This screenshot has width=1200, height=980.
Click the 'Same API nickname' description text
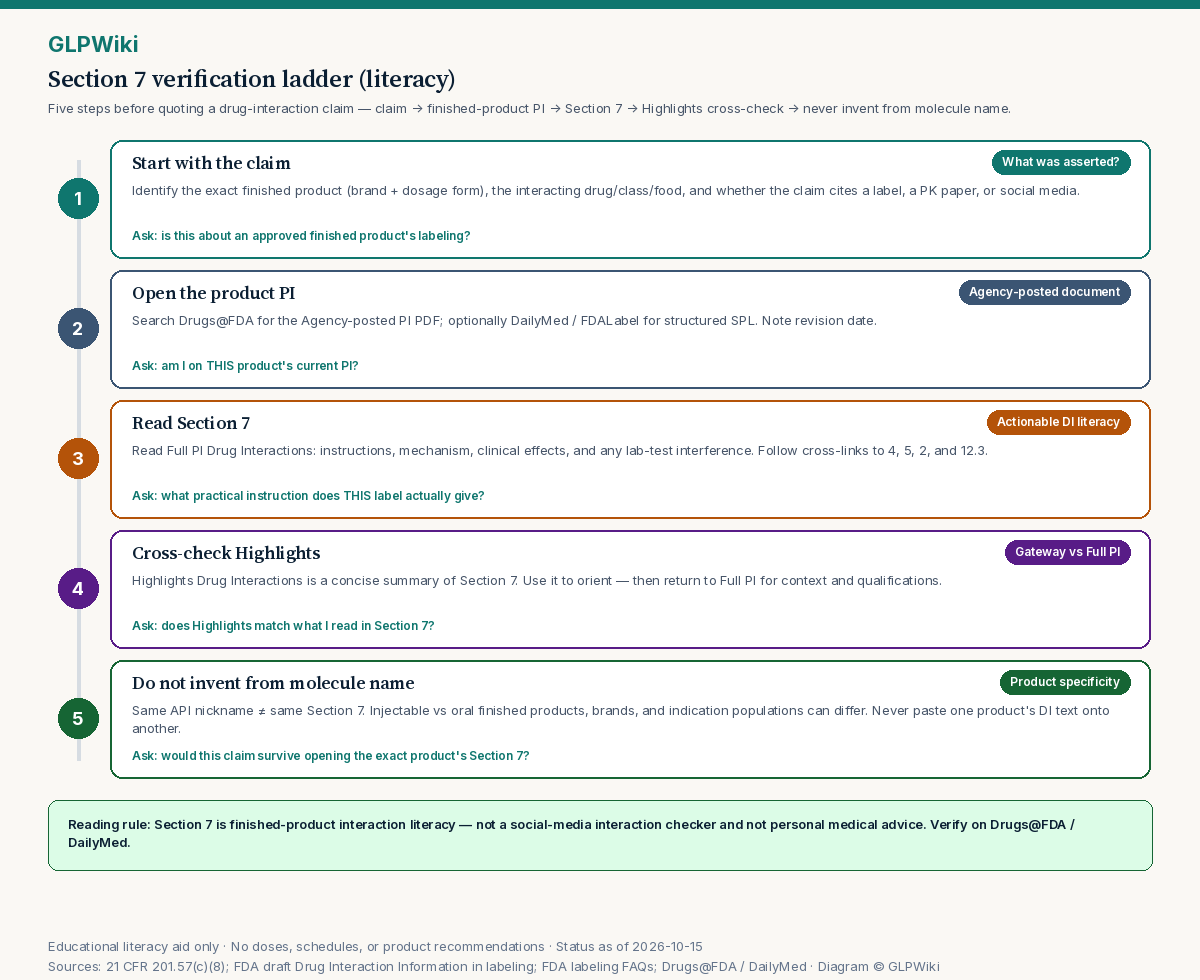pos(621,719)
